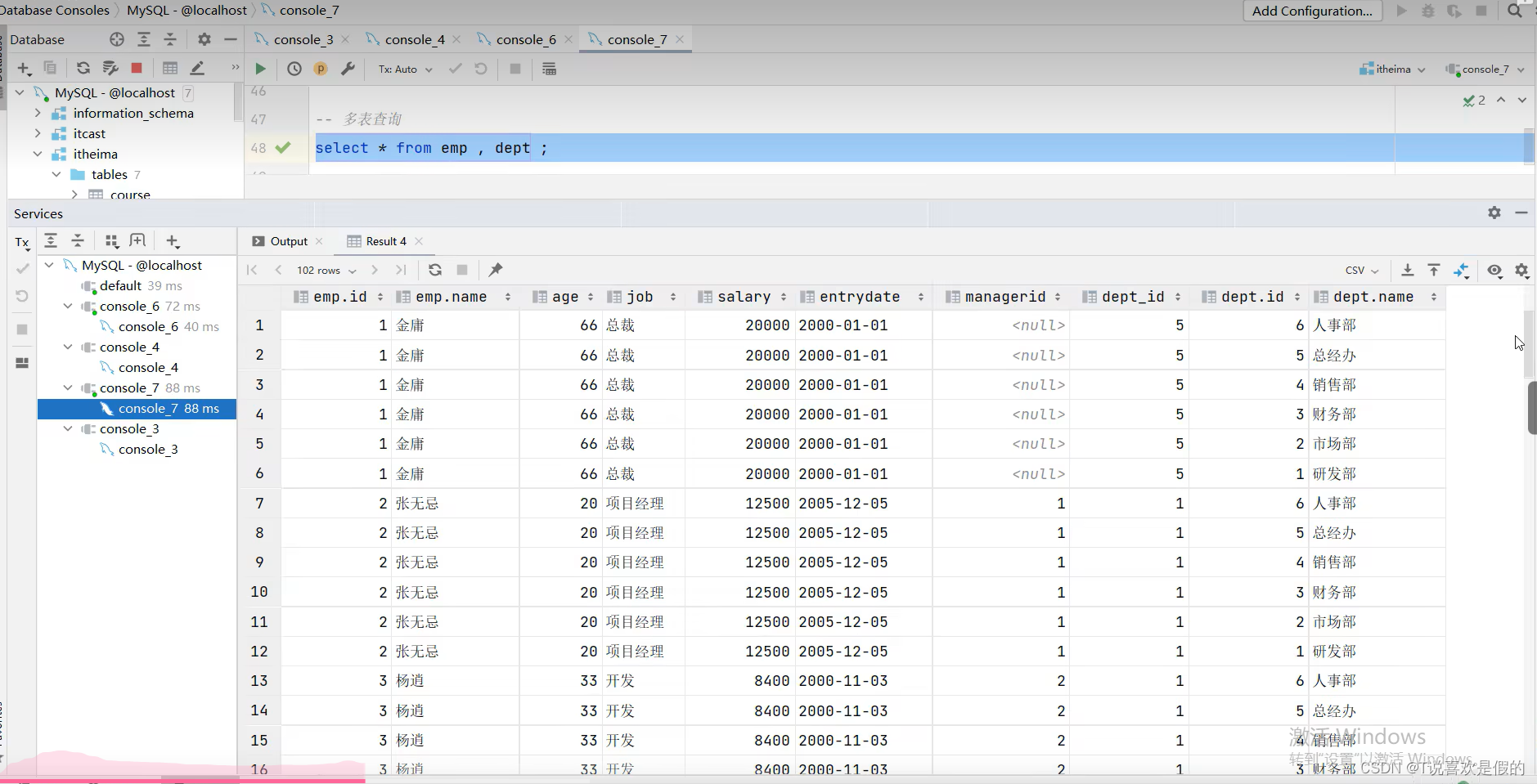The height and width of the screenshot is (784, 1537).
Task: Expand itcast schema node
Action: [38, 133]
